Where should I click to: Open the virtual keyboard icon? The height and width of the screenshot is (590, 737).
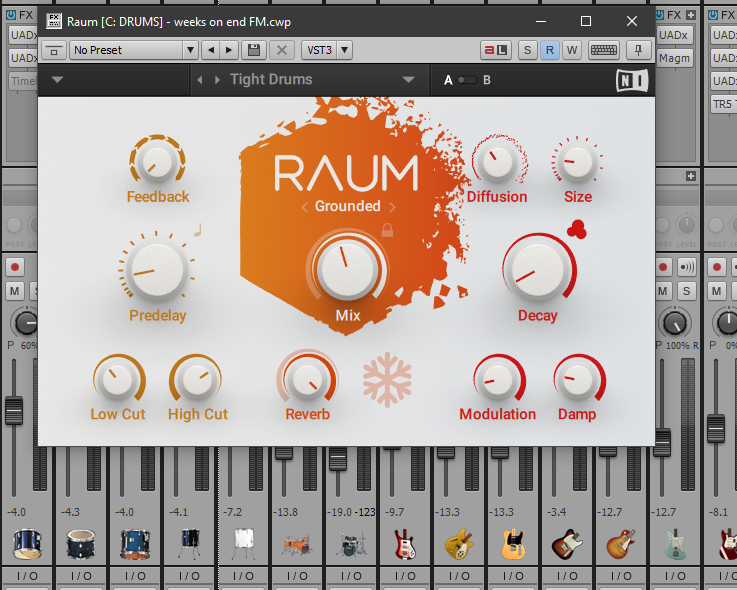click(604, 50)
